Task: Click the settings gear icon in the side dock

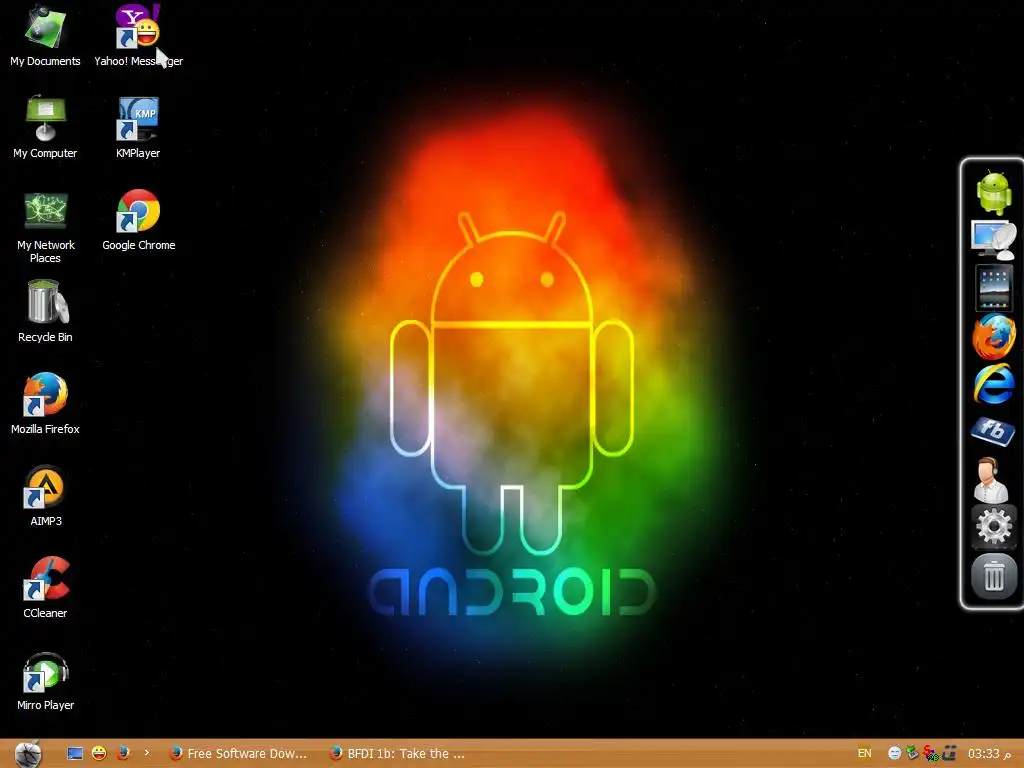Action: point(993,526)
